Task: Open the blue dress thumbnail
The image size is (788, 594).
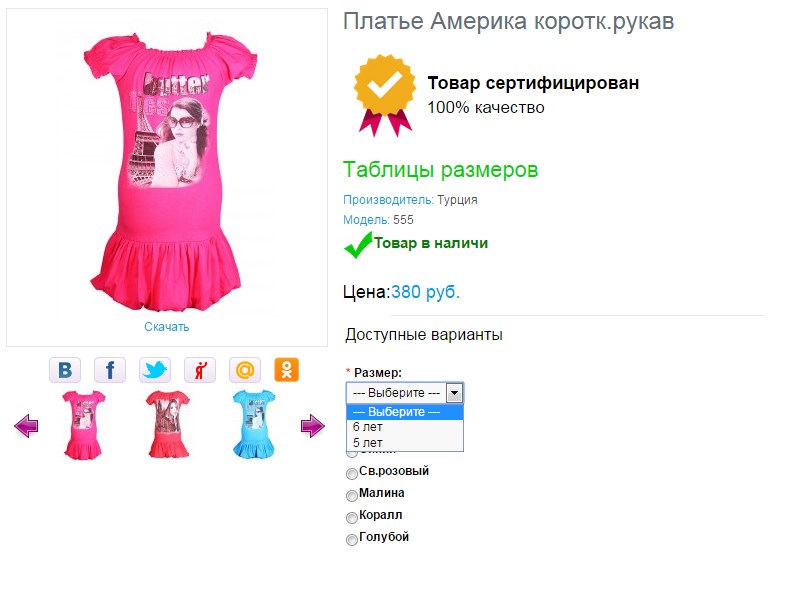Action: click(254, 425)
